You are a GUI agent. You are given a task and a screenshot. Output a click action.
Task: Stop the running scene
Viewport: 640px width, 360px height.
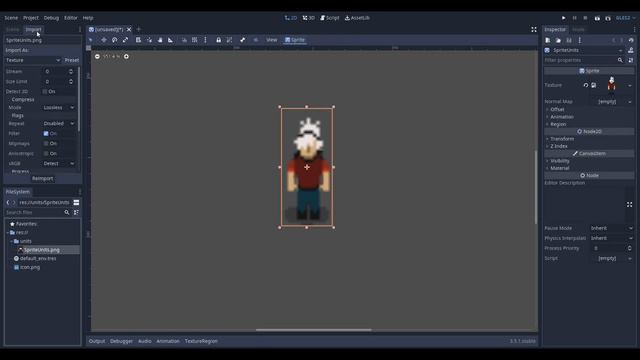[585, 18]
